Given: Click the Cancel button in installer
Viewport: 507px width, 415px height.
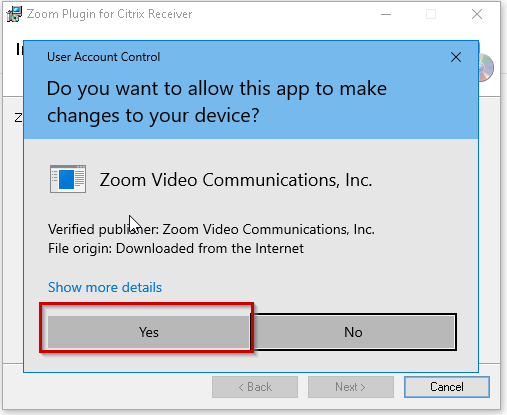Looking at the screenshot, I should point(447,387).
